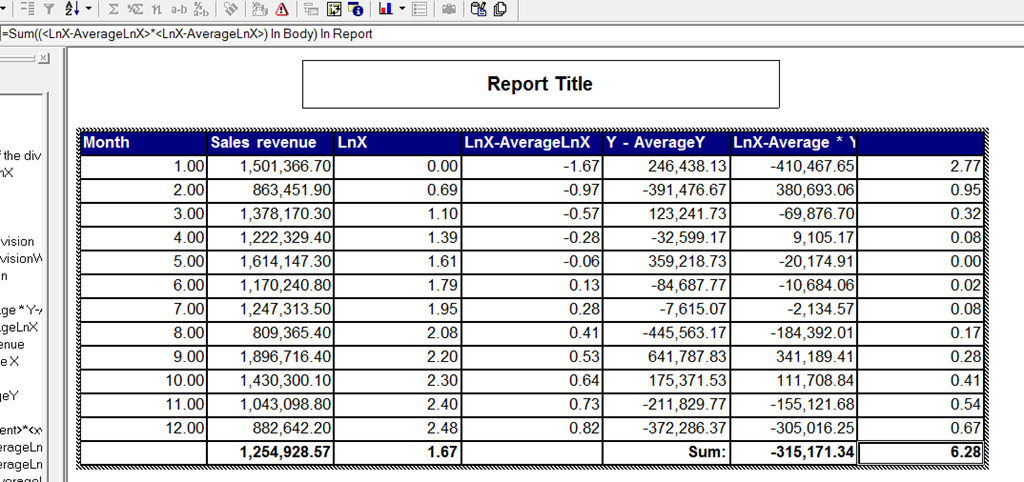Click the Sum: footer label cell
Image resolution: width=1024 pixels, height=482 pixels.
666,453
